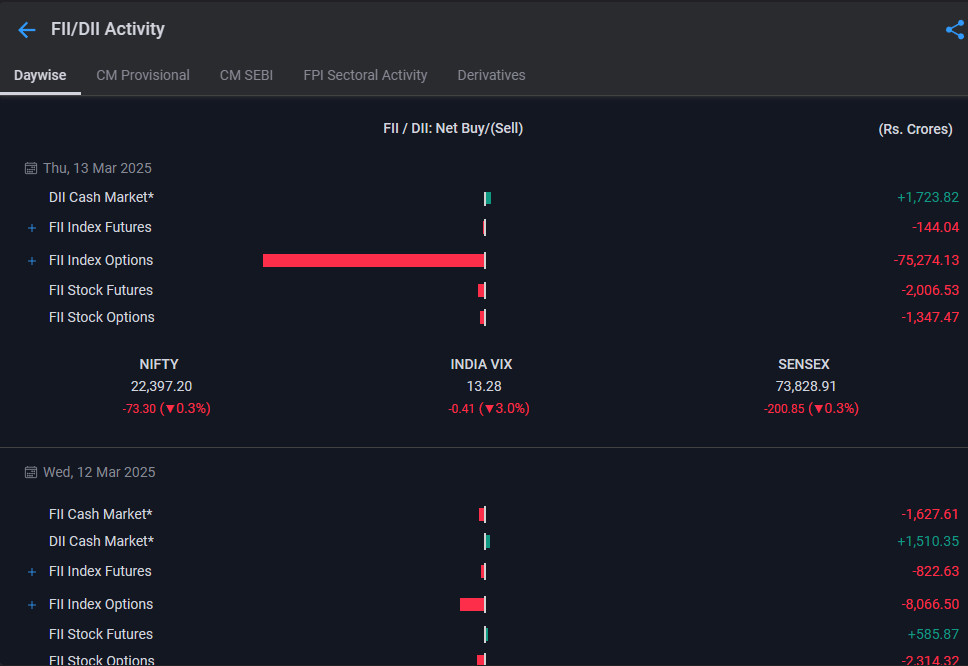
Task: Click the NIFTY index label
Action: point(159,364)
